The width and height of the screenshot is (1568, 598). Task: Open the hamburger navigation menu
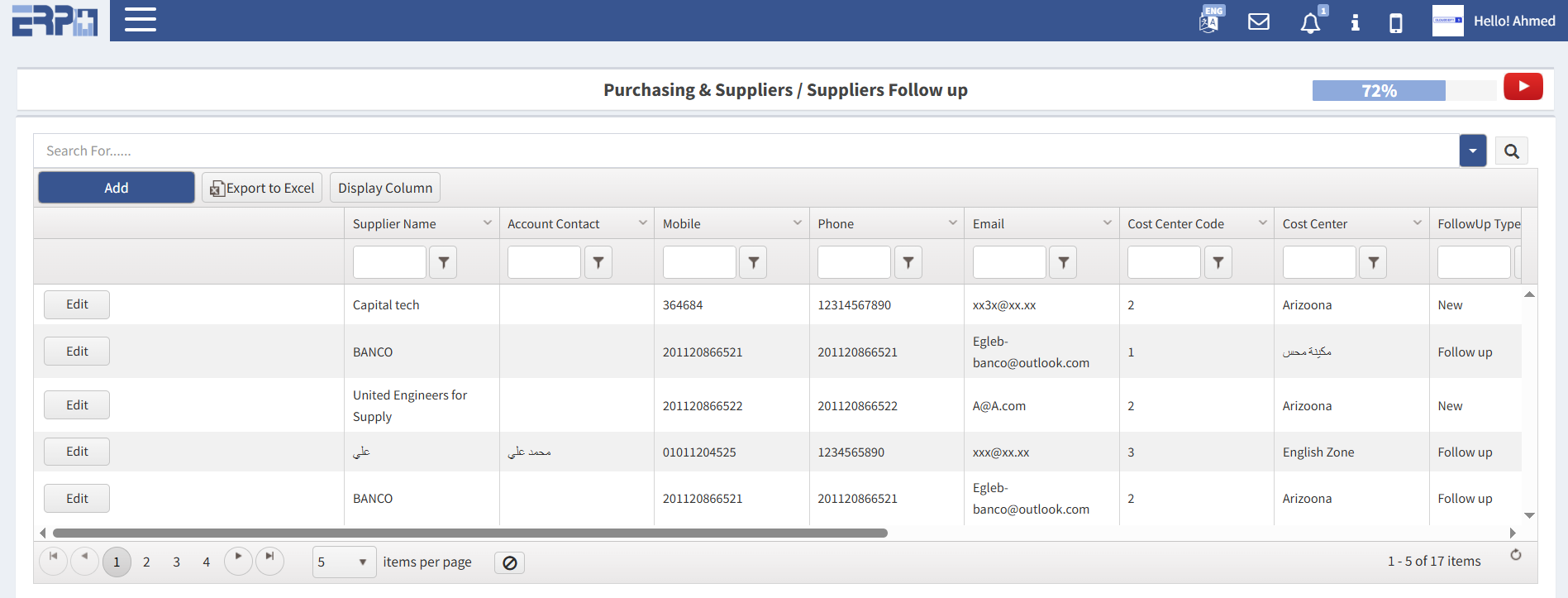[x=141, y=20]
